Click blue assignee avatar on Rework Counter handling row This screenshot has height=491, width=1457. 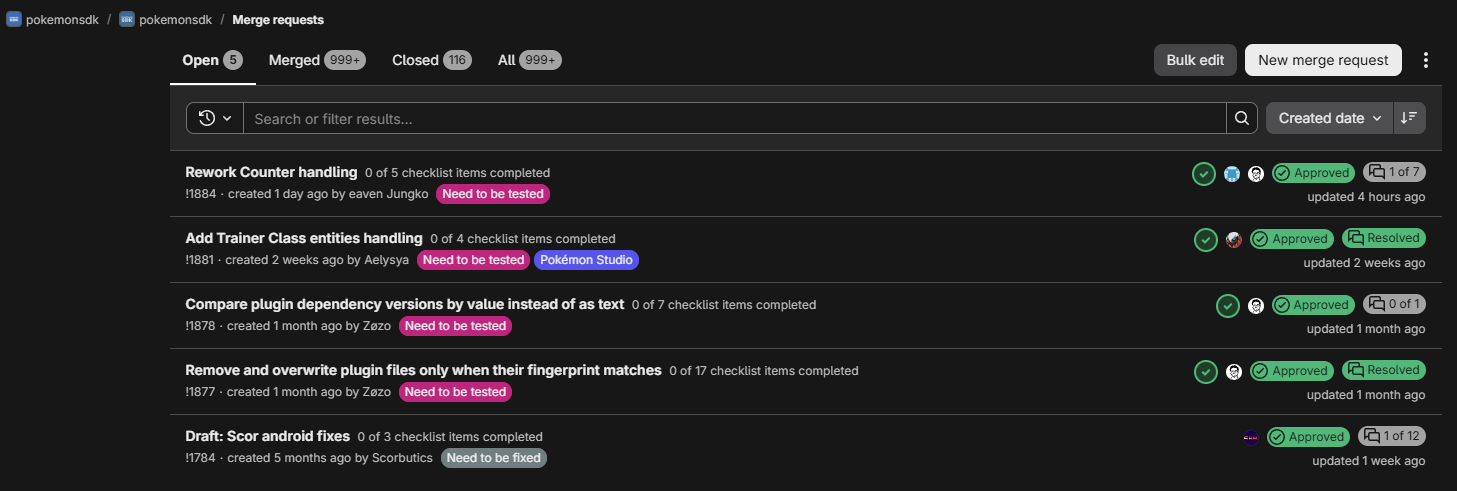[x=1232, y=174]
